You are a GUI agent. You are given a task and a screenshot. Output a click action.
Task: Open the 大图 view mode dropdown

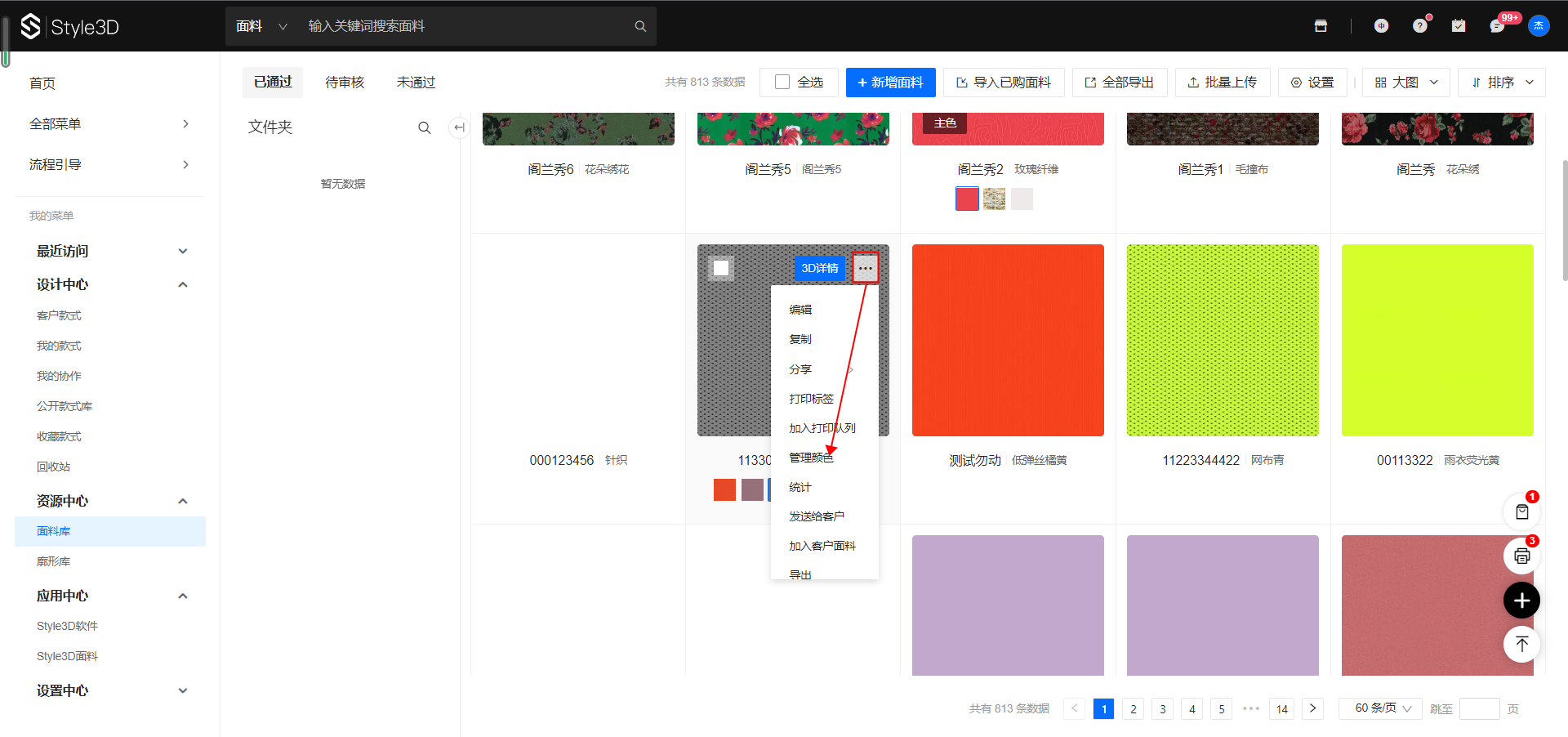pyautogui.click(x=1406, y=83)
